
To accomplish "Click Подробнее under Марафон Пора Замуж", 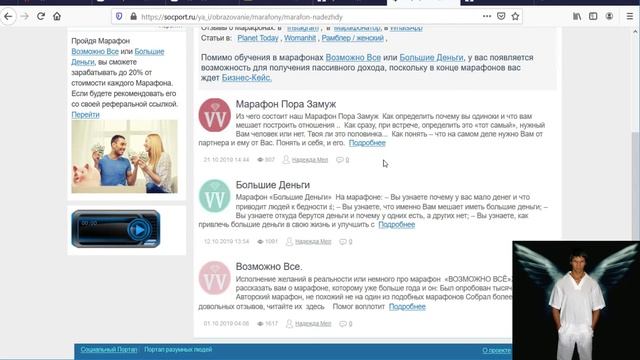I will point(367,143).
